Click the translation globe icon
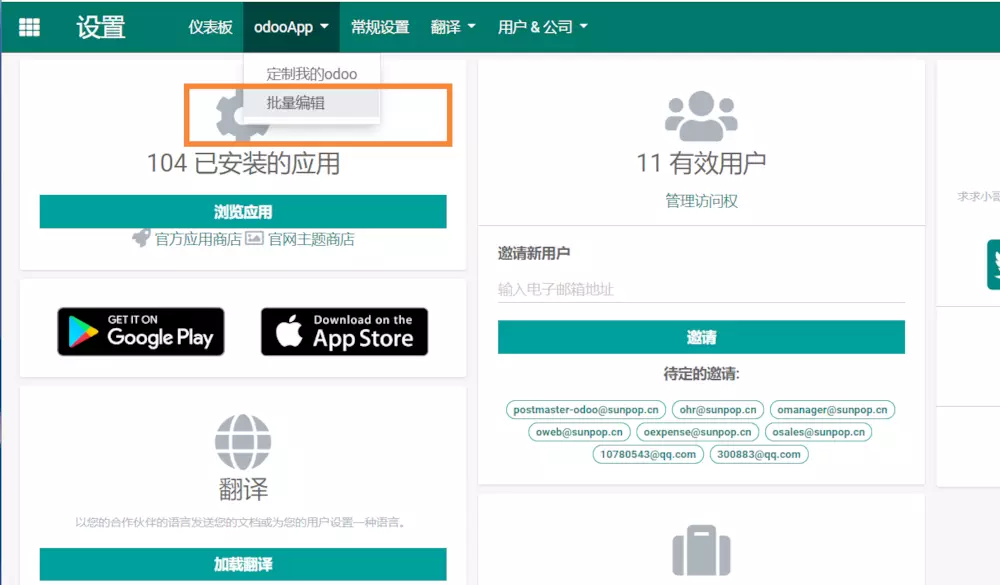1000x585 pixels. [243, 440]
